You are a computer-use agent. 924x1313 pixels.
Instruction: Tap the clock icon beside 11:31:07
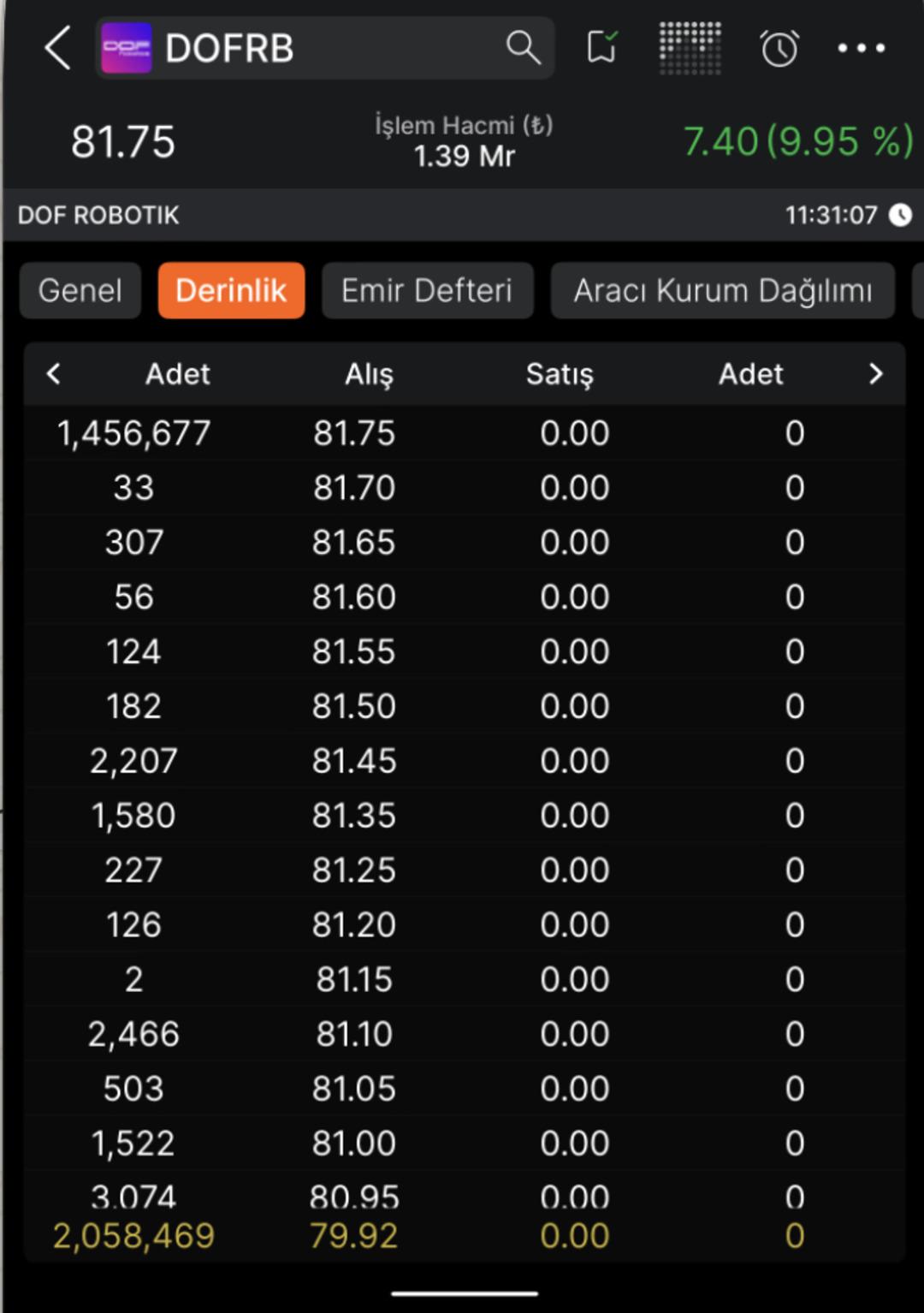pyautogui.click(x=900, y=215)
